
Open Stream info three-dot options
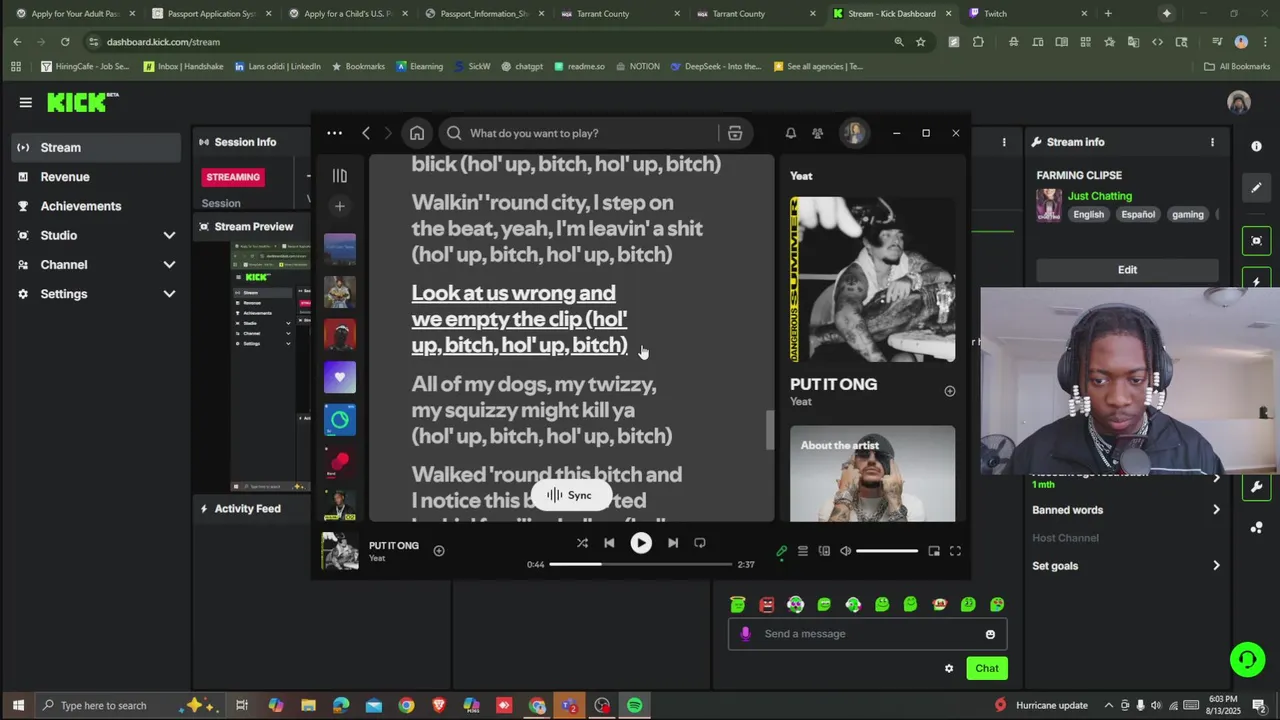click(1212, 142)
